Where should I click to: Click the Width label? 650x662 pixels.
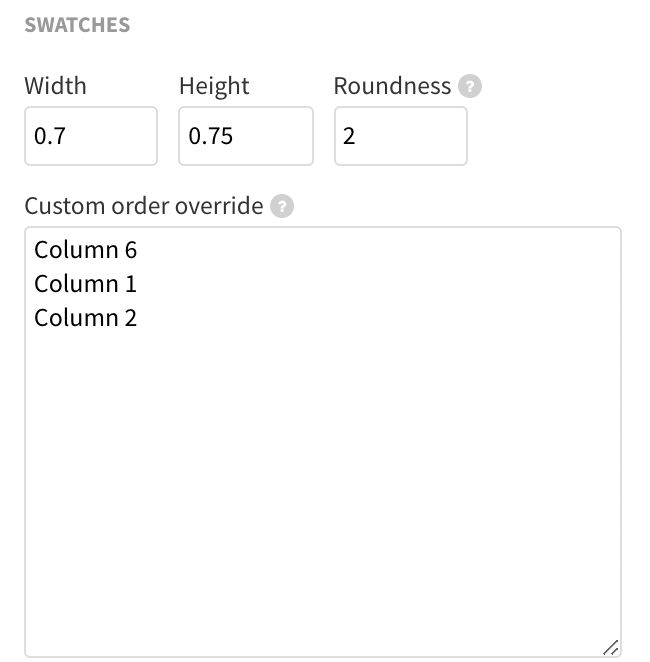[56, 86]
